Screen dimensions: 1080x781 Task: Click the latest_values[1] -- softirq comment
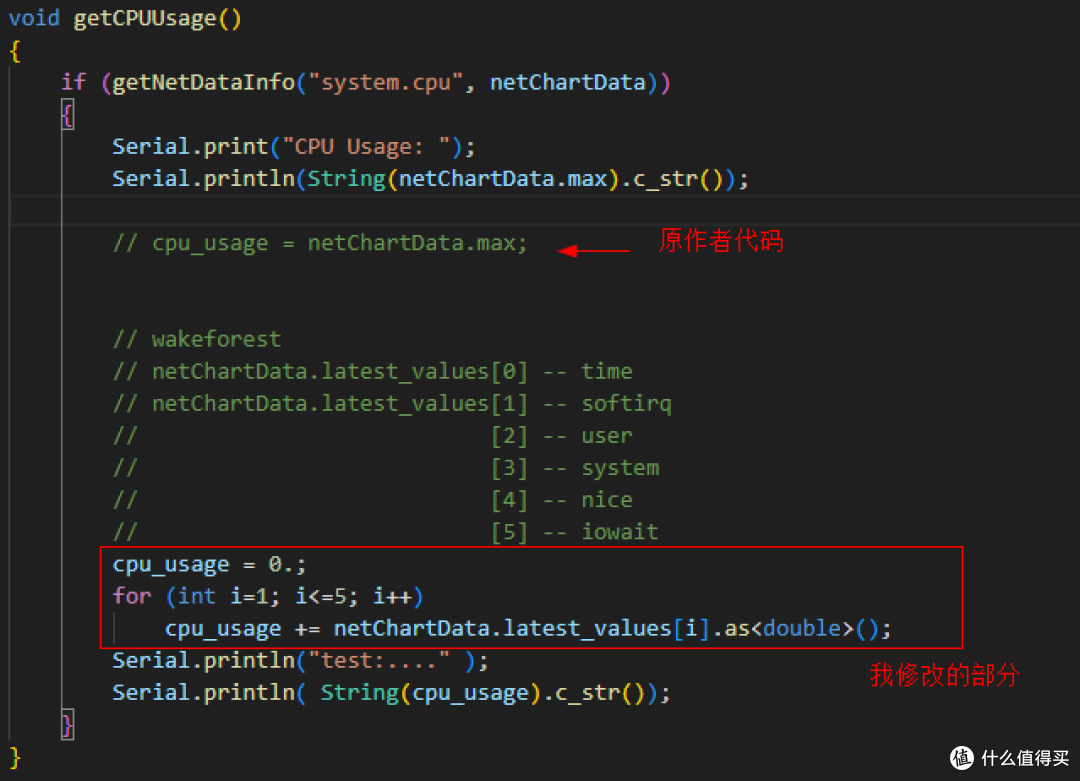pos(392,404)
